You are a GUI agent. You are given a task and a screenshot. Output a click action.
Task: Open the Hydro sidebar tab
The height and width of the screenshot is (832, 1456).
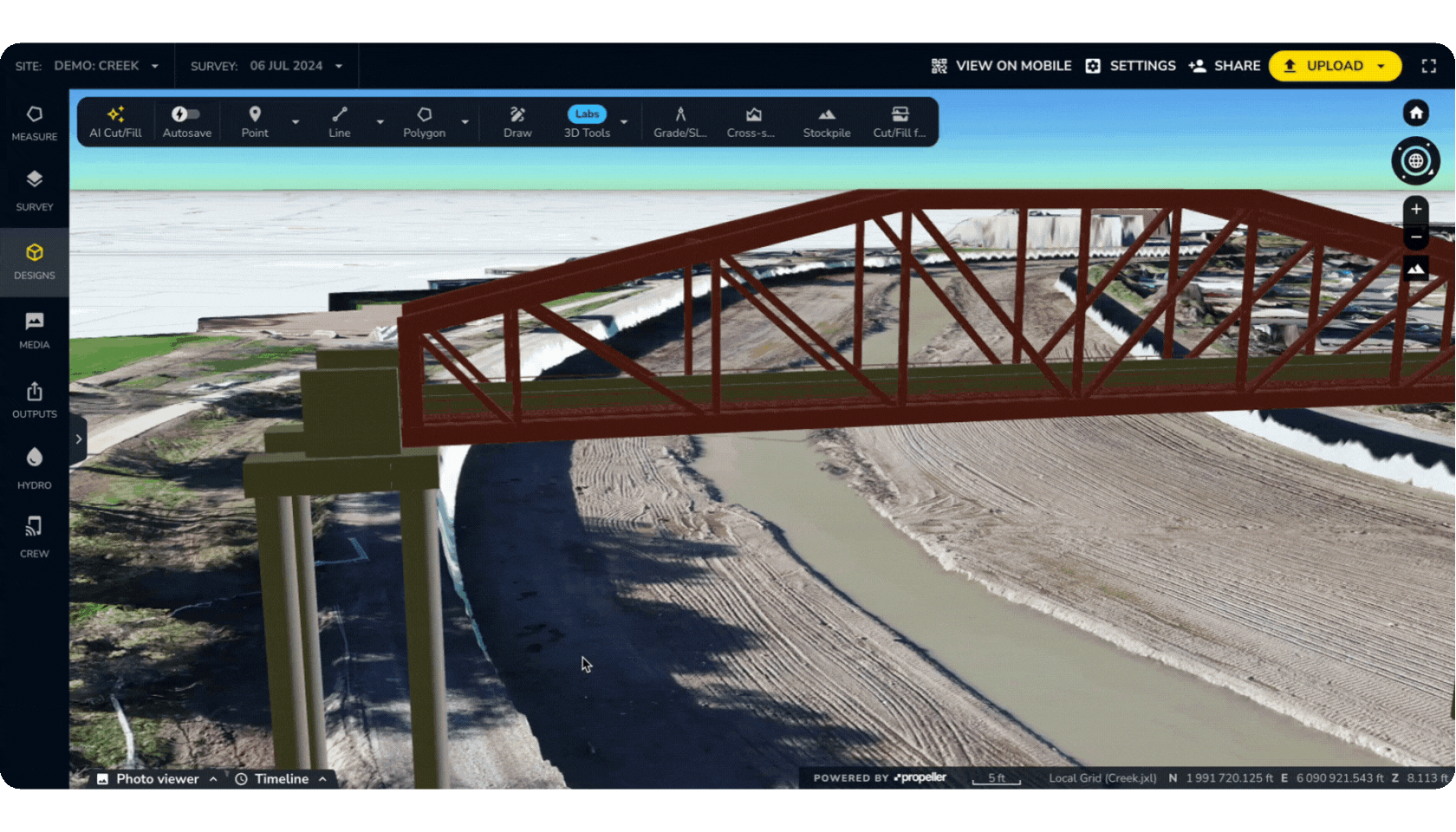point(35,468)
